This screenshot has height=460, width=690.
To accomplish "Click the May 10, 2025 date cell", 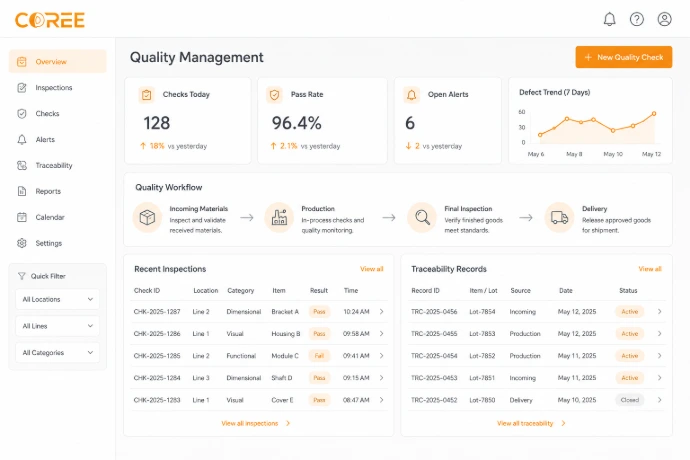I will [x=576, y=400].
